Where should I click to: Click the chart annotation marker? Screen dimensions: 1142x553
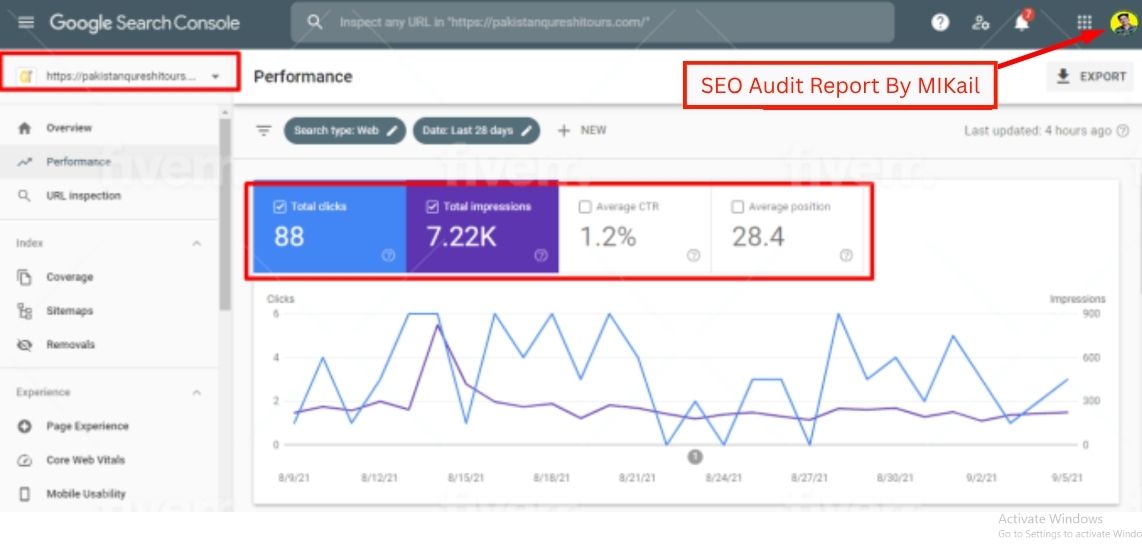[x=695, y=457]
